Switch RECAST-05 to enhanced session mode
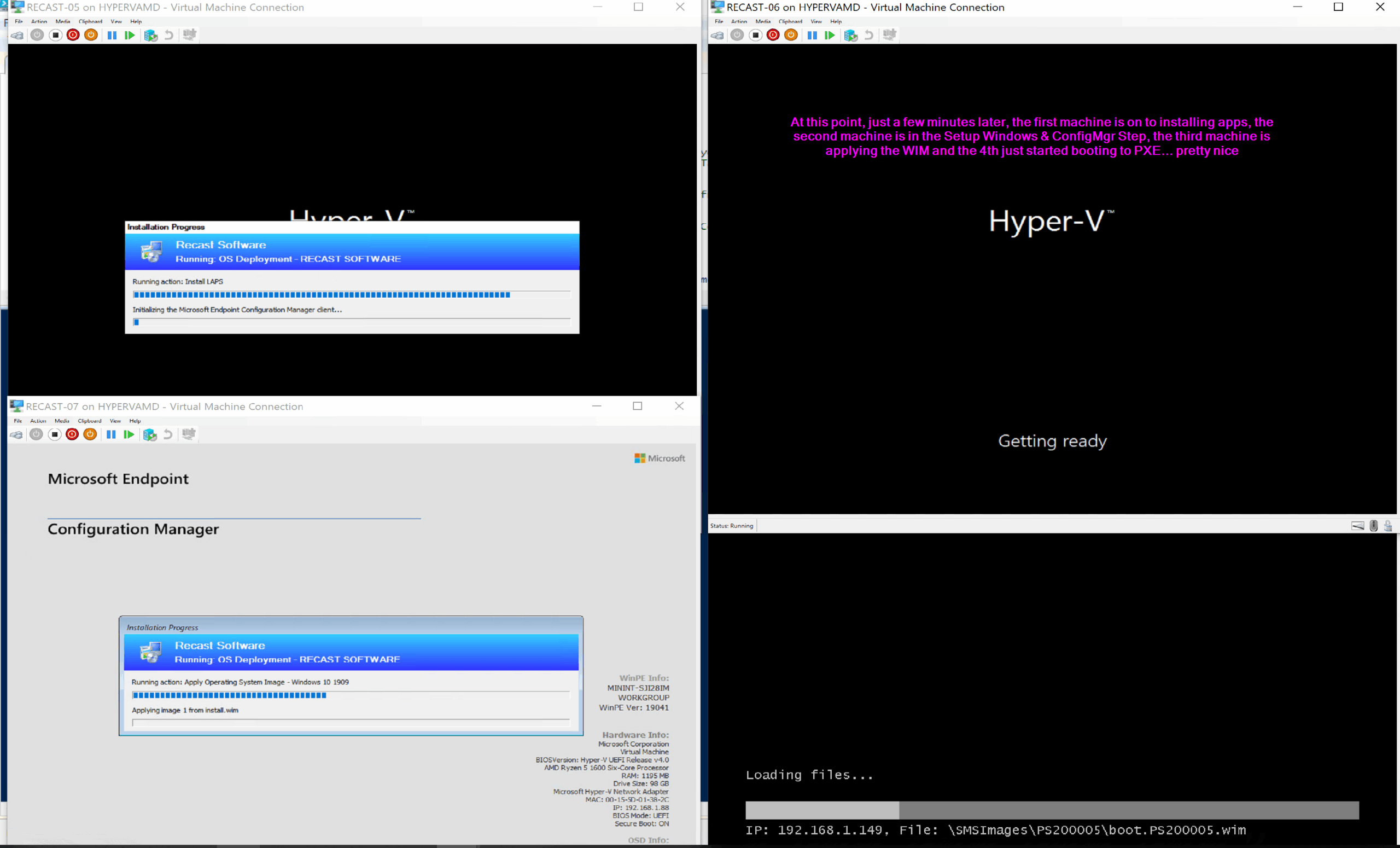Viewport: 1400px width, 848px height. pyautogui.click(x=189, y=34)
